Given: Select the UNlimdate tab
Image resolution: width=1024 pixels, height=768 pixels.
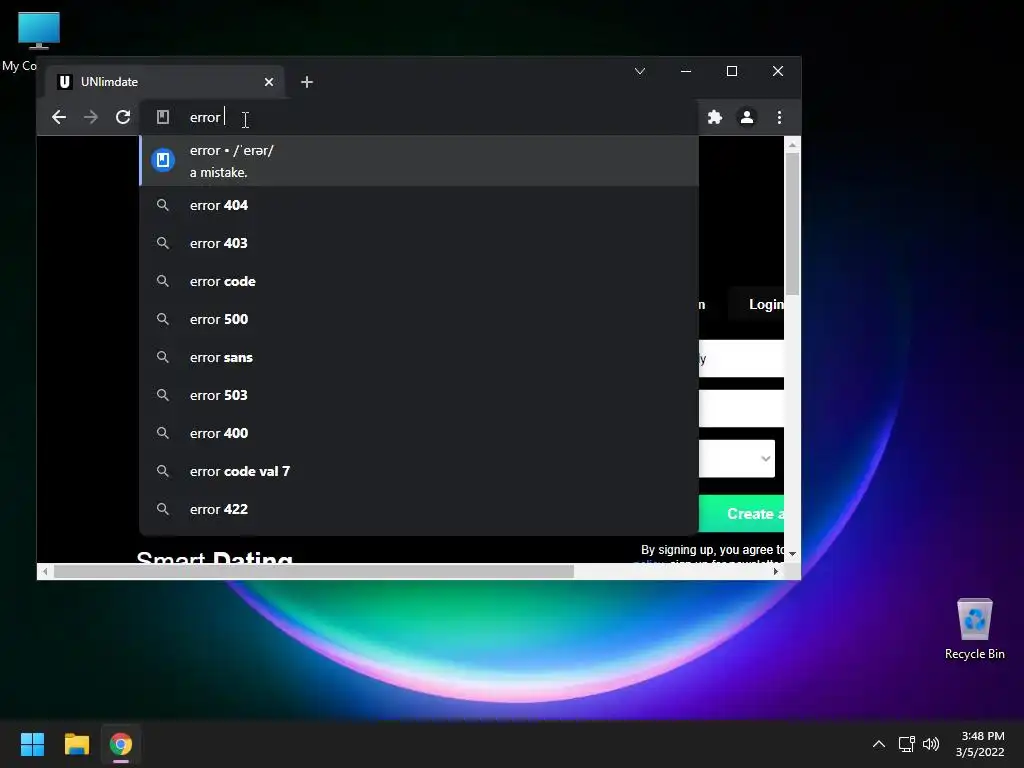Looking at the screenshot, I should (165, 82).
